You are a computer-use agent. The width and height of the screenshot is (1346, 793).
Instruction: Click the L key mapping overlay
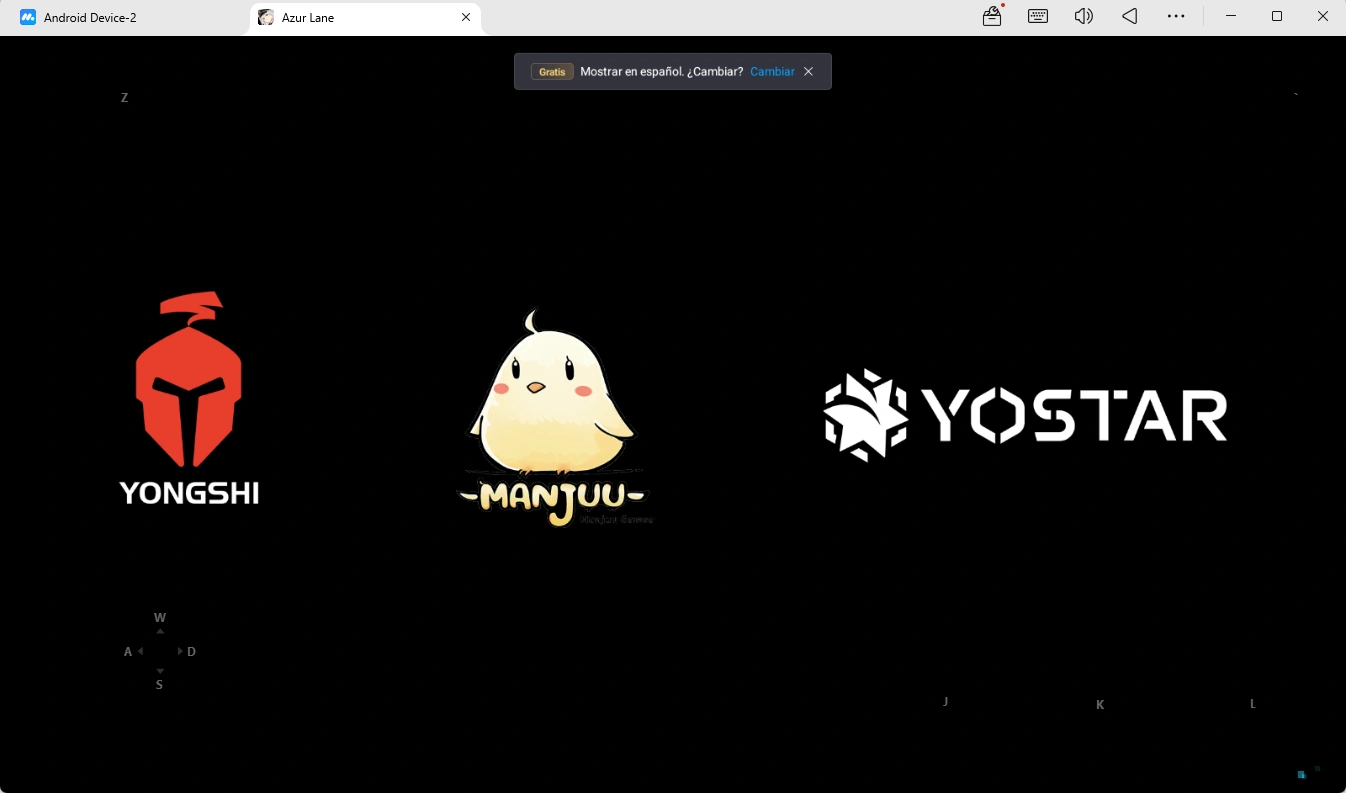pos(1252,704)
